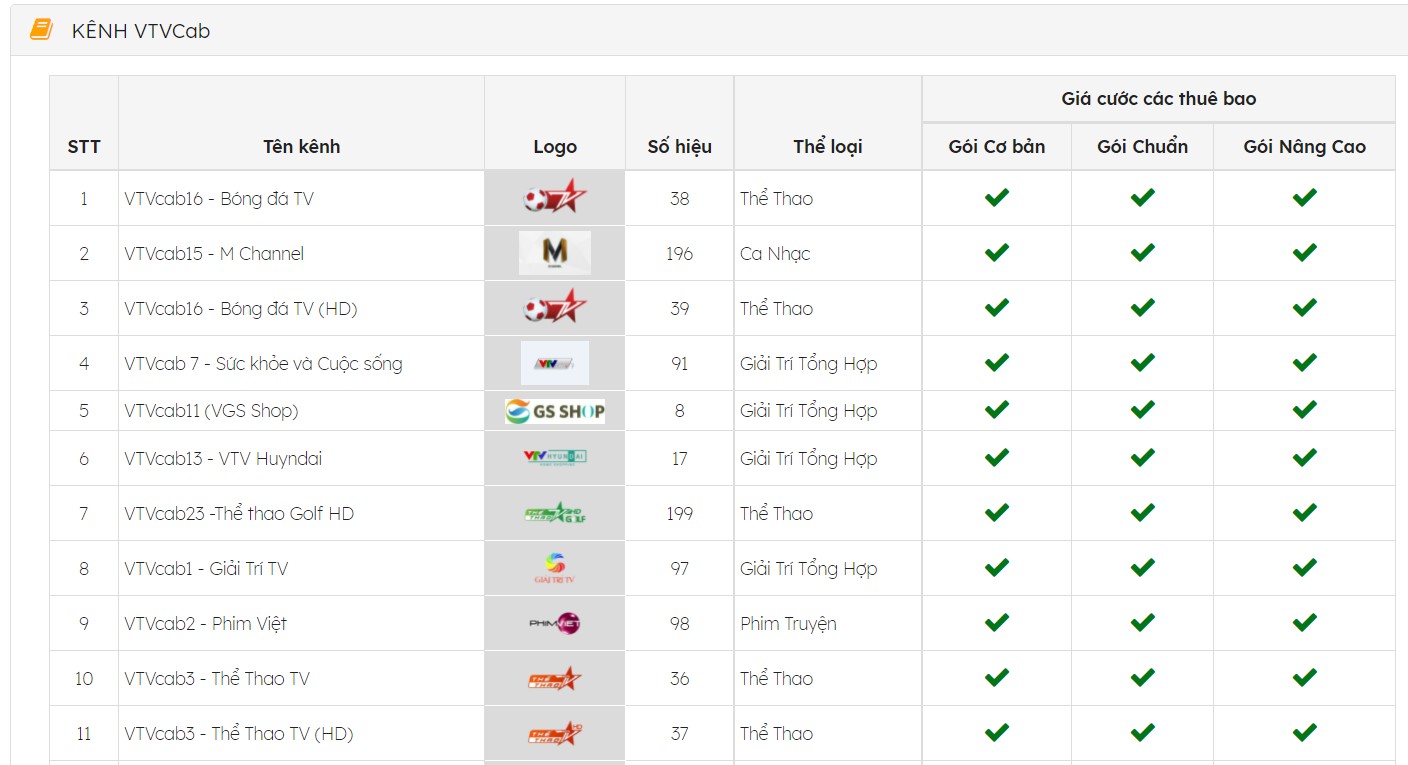The height and width of the screenshot is (765, 1408).
Task: Click the Phim Việt logo
Action: coord(555,623)
